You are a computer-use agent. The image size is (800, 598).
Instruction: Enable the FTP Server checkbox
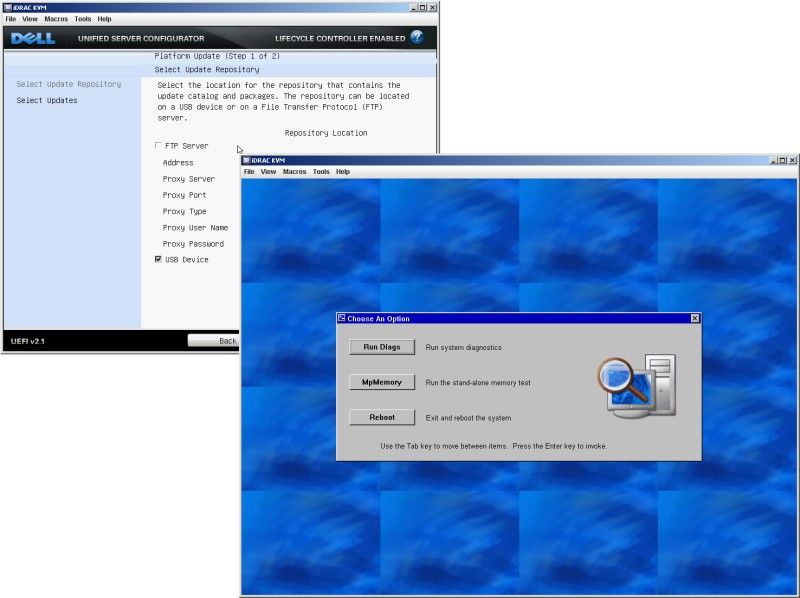[x=158, y=145]
